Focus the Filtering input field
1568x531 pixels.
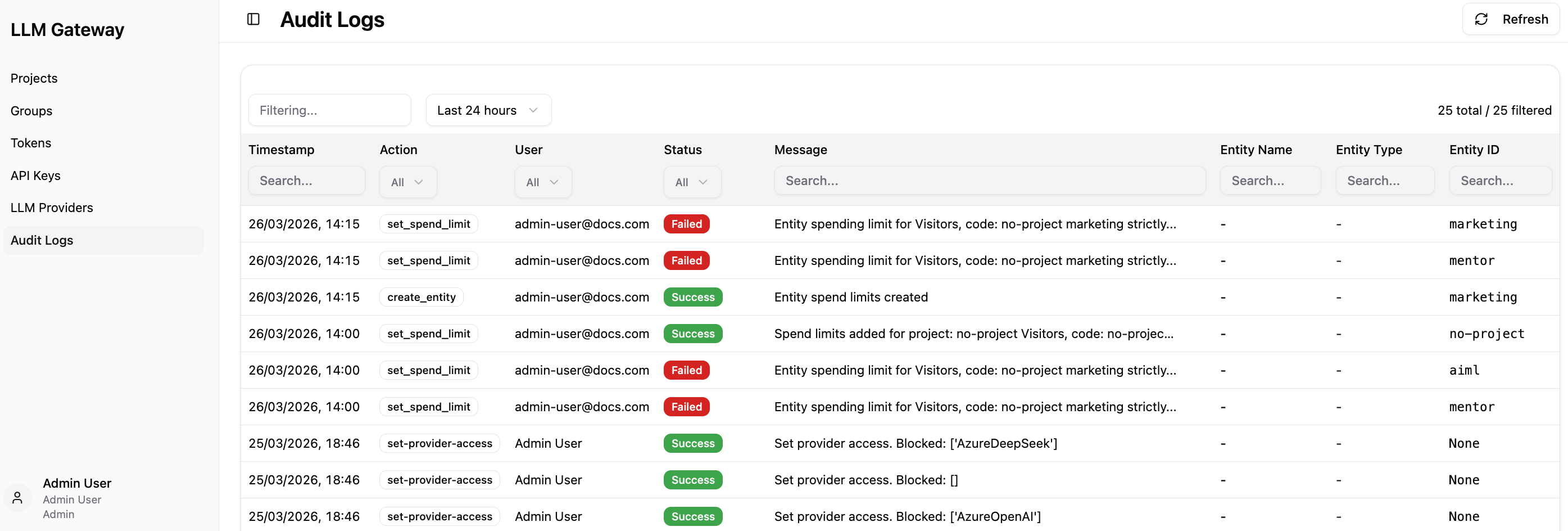330,110
